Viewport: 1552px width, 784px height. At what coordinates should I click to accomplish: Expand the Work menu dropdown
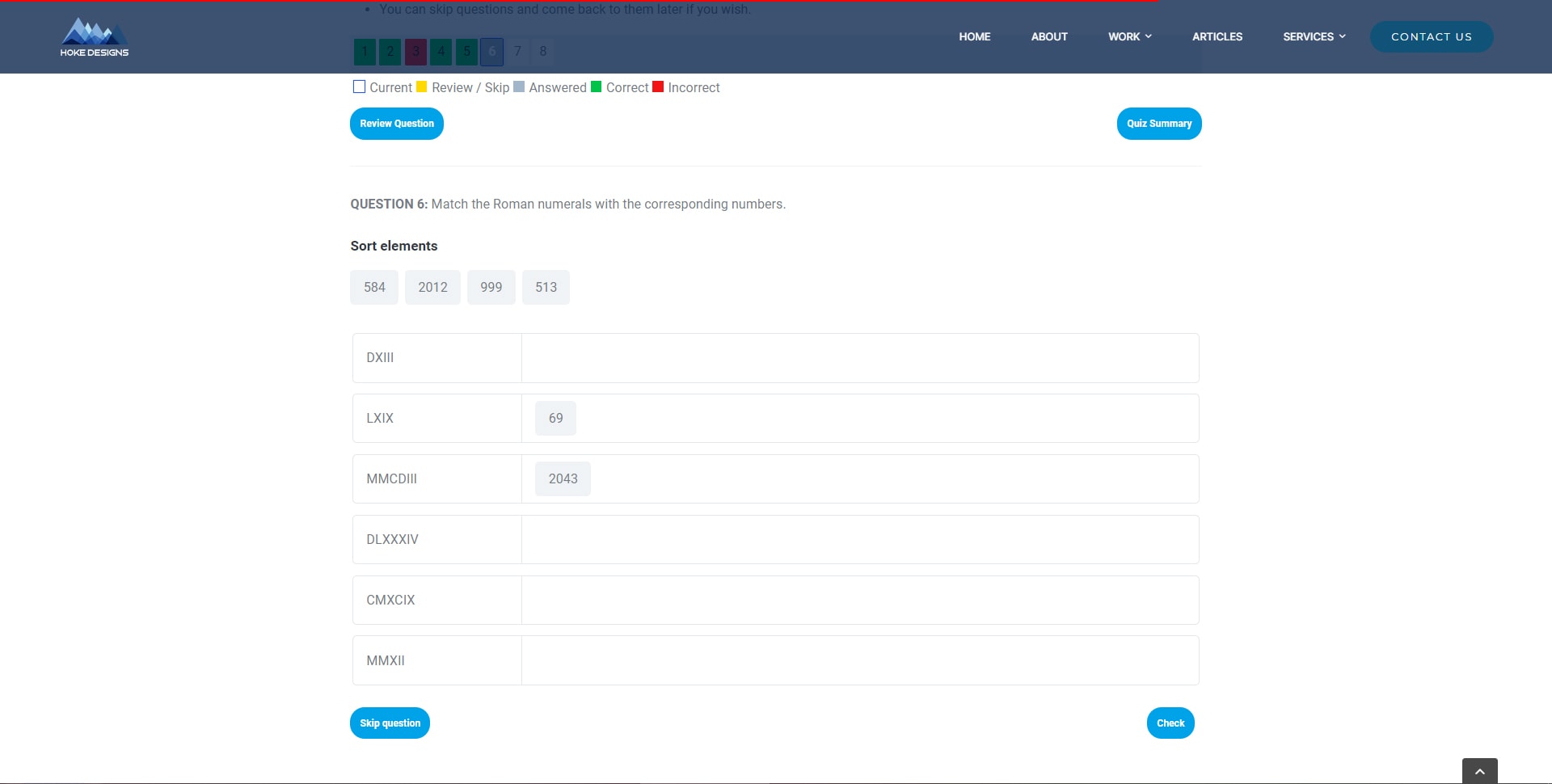[x=1129, y=37]
